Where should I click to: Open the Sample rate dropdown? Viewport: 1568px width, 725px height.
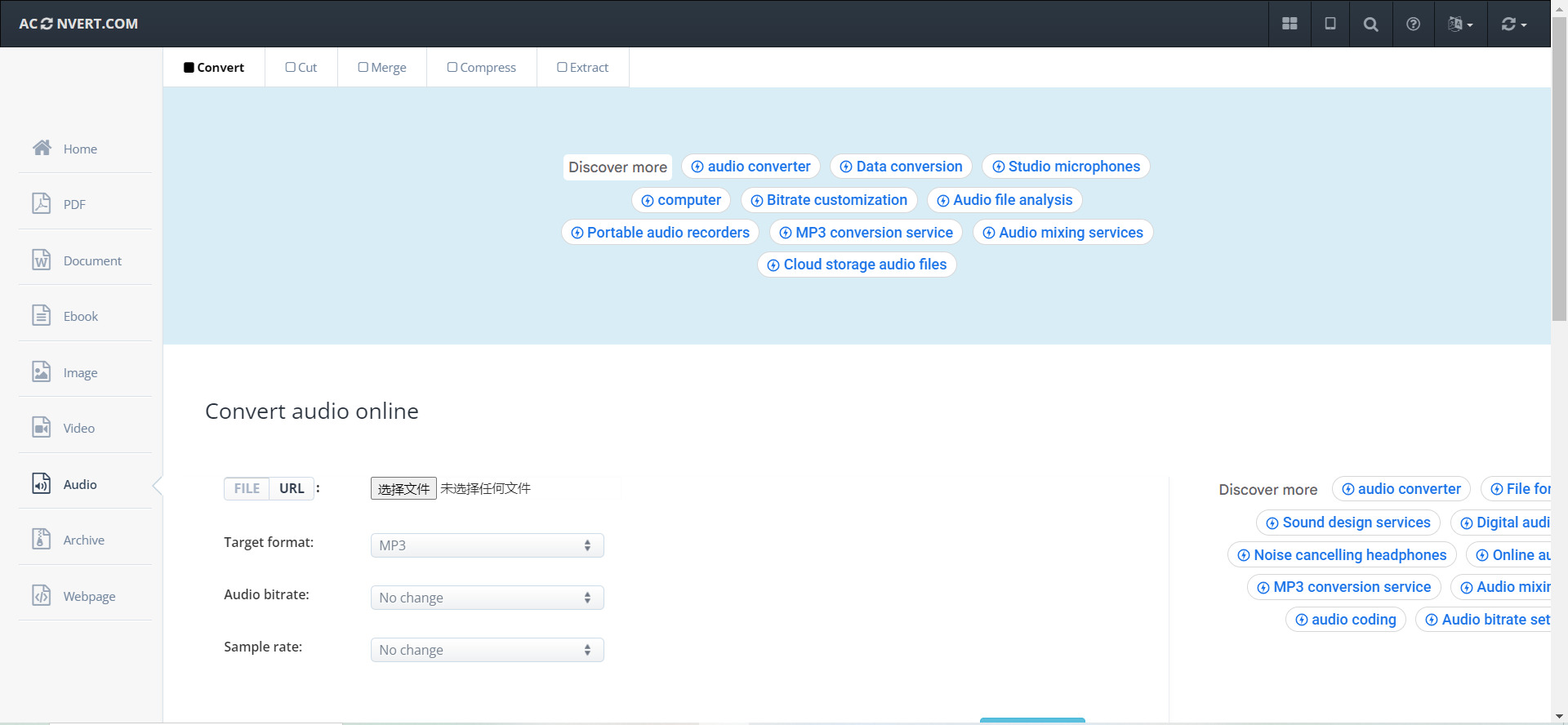point(487,650)
